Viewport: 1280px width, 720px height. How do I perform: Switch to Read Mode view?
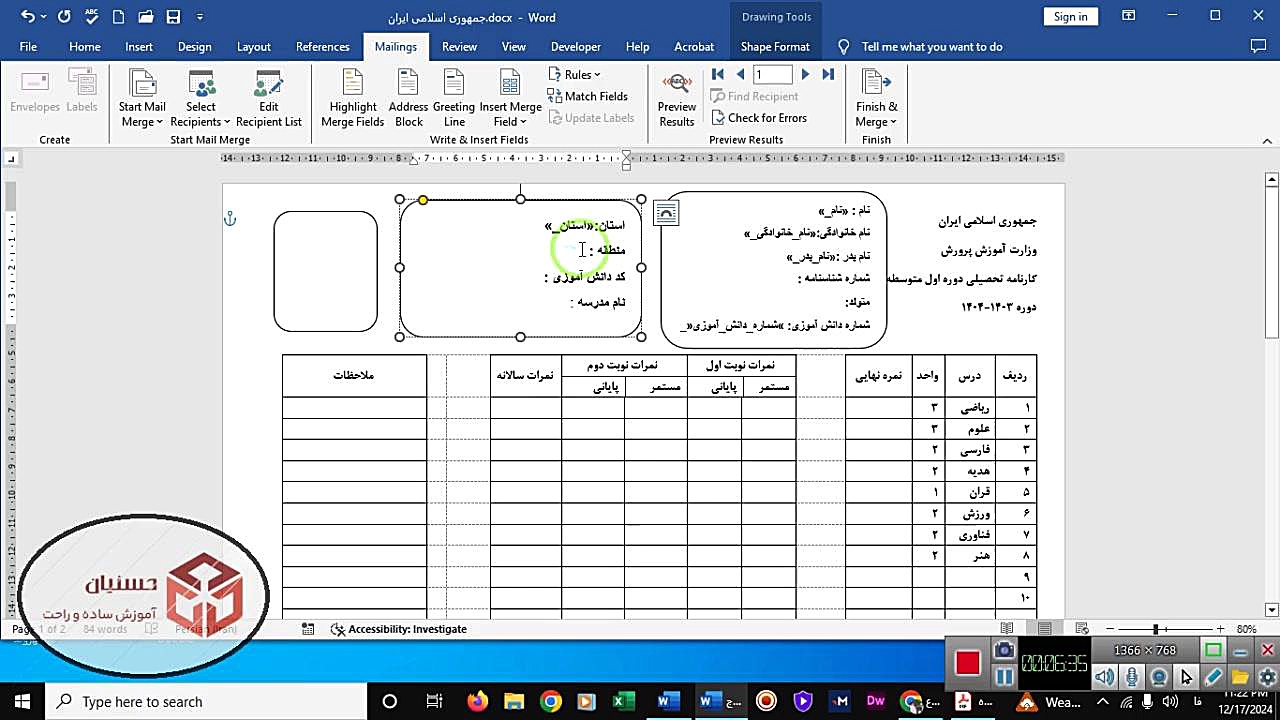pos(1008,629)
